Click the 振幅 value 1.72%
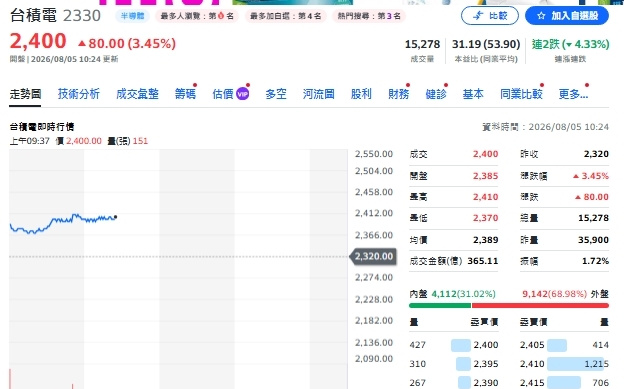 point(595,261)
